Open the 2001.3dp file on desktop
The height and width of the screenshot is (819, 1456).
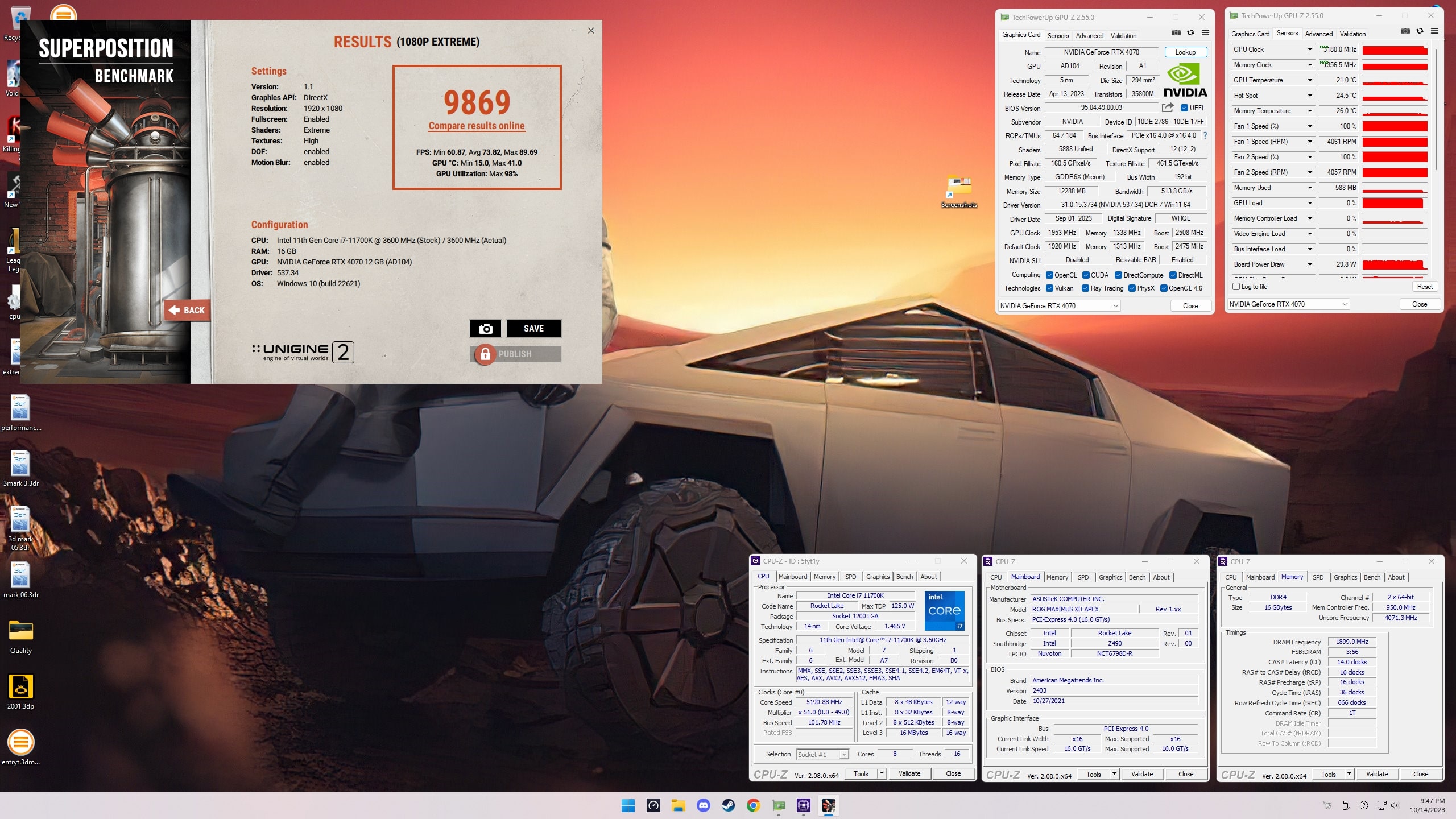(x=21, y=692)
